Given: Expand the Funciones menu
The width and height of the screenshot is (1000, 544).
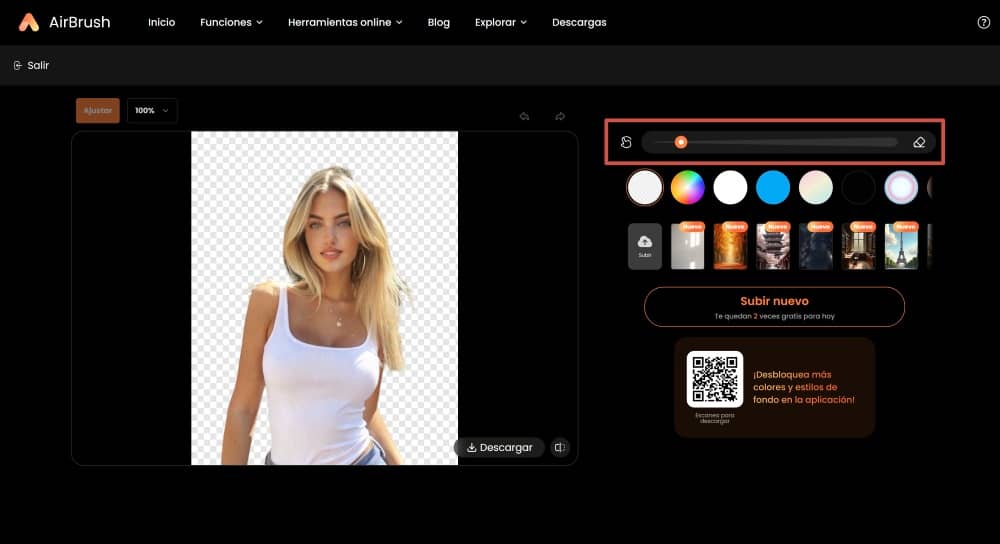Looking at the screenshot, I should (x=231, y=22).
